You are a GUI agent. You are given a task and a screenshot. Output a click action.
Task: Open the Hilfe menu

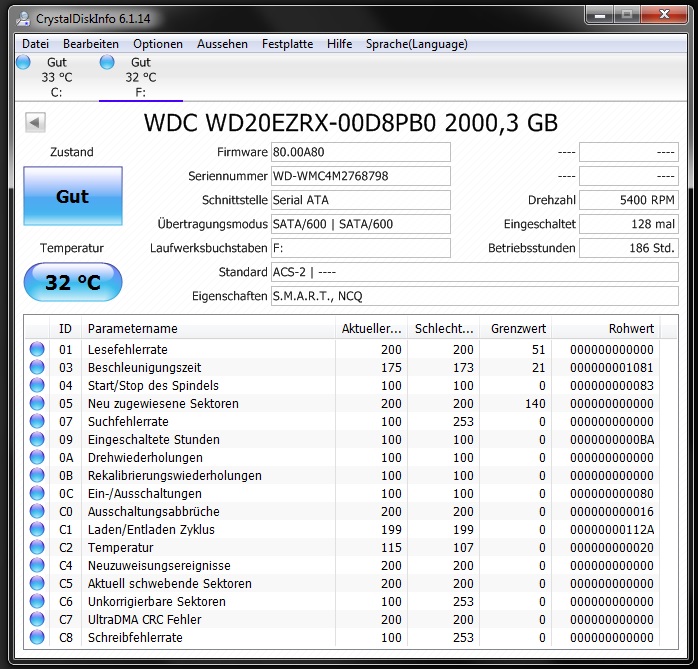click(339, 44)
